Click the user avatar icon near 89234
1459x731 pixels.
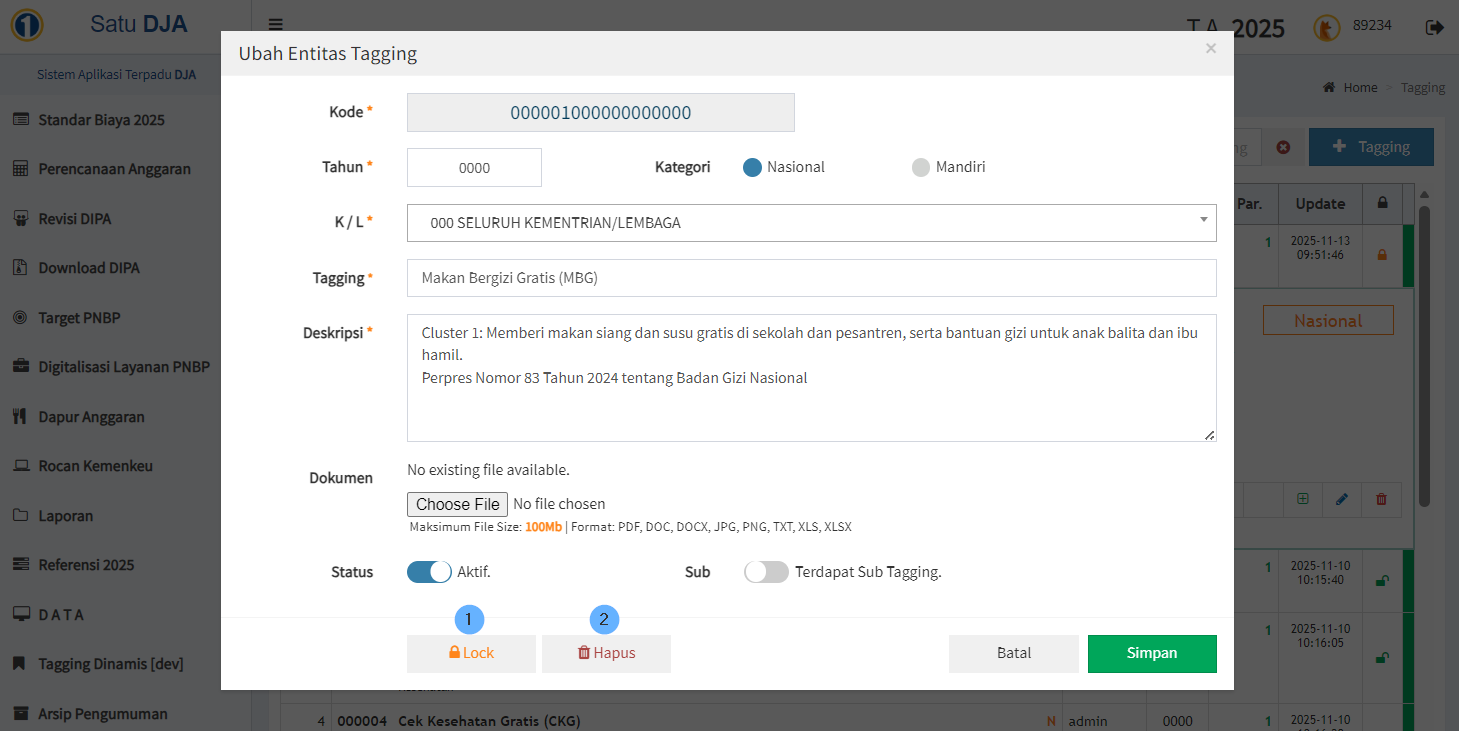[x=1326, y=28]
